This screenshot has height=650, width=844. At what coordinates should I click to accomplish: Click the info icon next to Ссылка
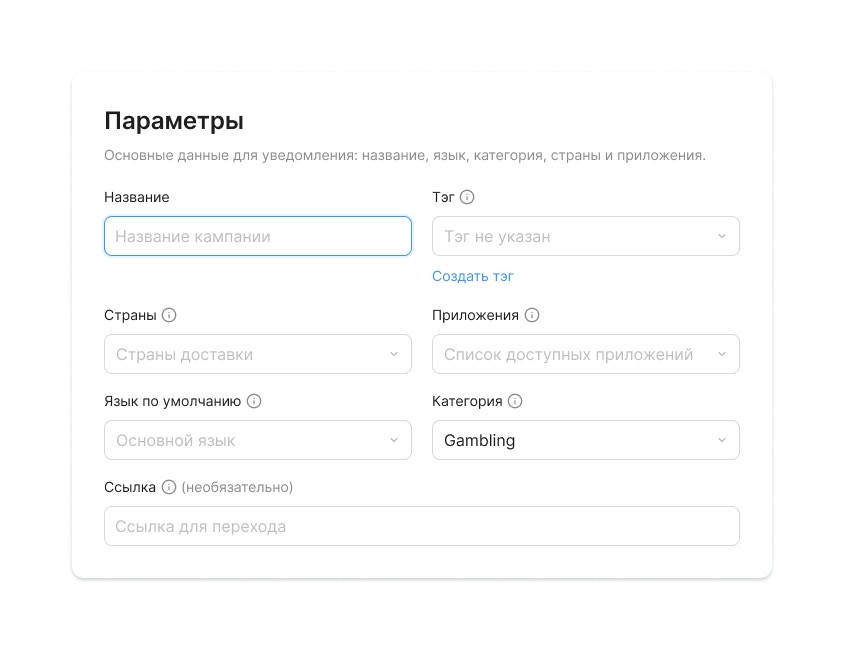(x=166, y=487)
